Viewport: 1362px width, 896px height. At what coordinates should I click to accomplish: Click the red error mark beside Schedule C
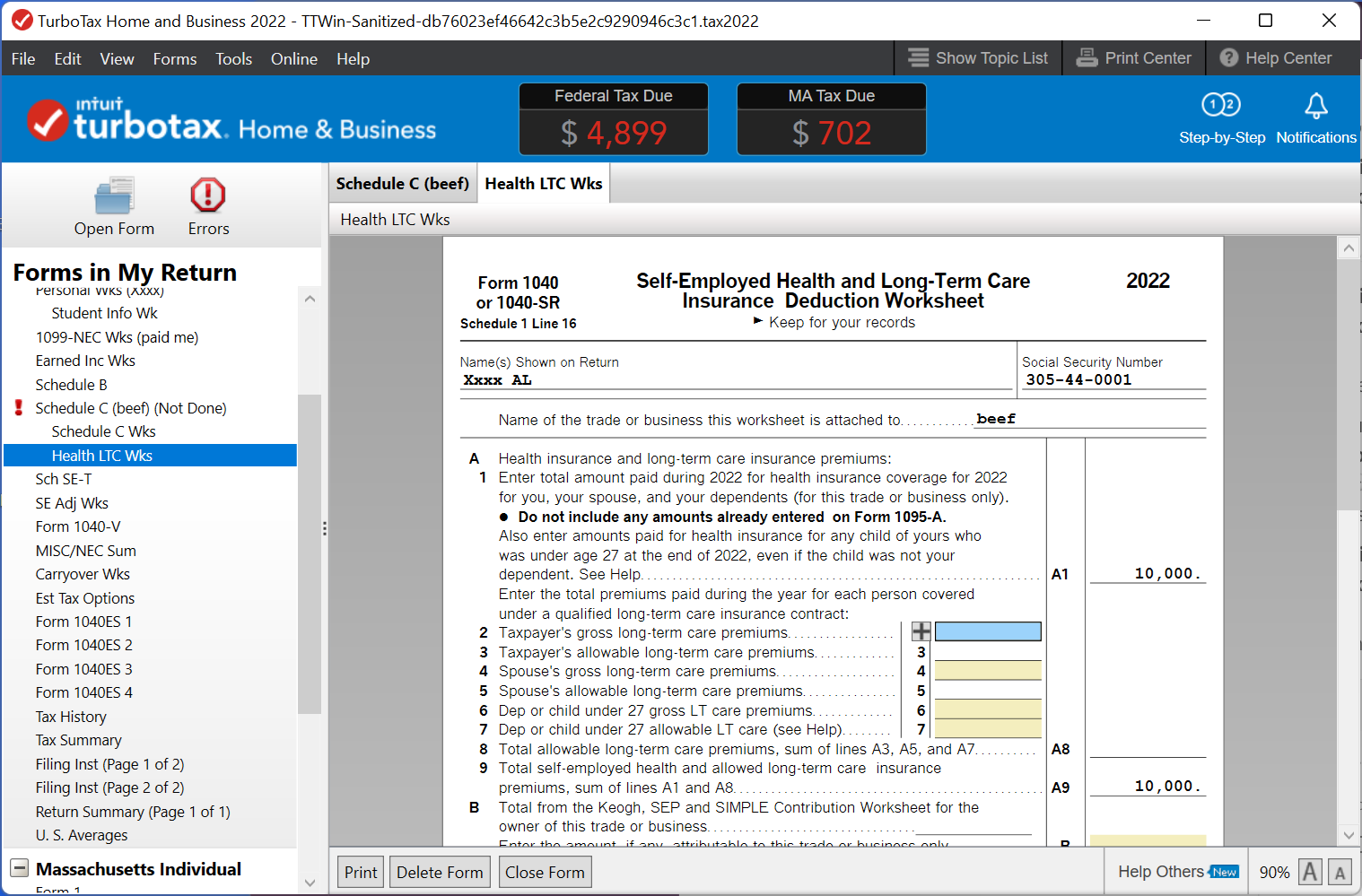pos(19,408)
